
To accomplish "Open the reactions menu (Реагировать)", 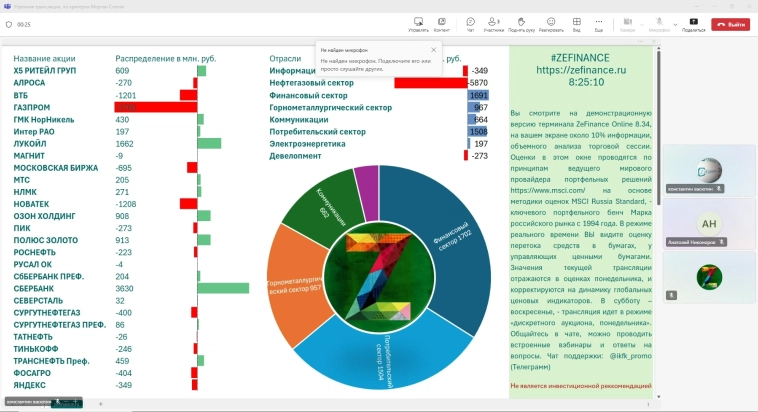I will coord(551,25).
